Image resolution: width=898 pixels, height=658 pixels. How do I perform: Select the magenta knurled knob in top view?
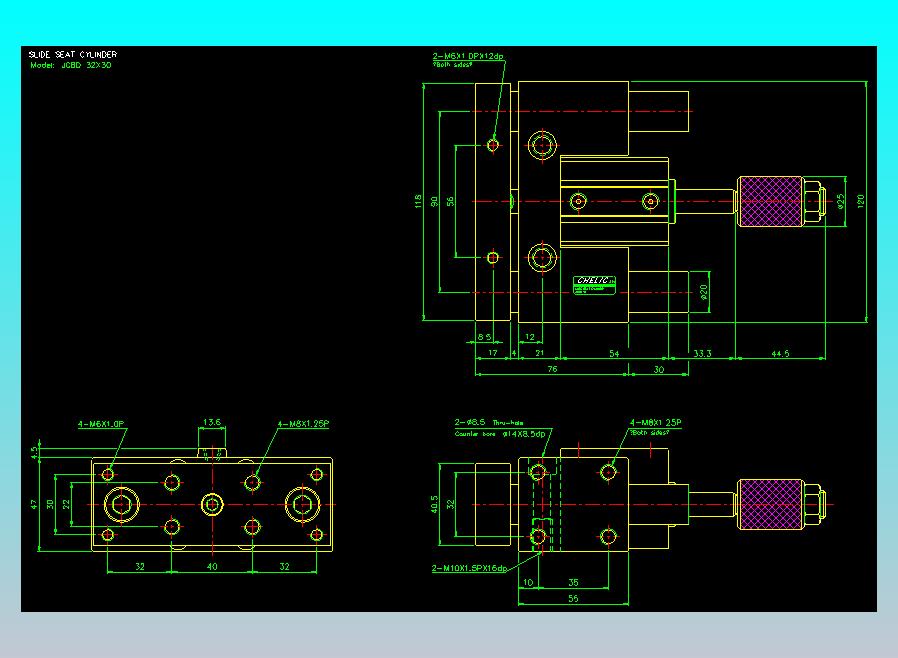(x=770, y=202)
